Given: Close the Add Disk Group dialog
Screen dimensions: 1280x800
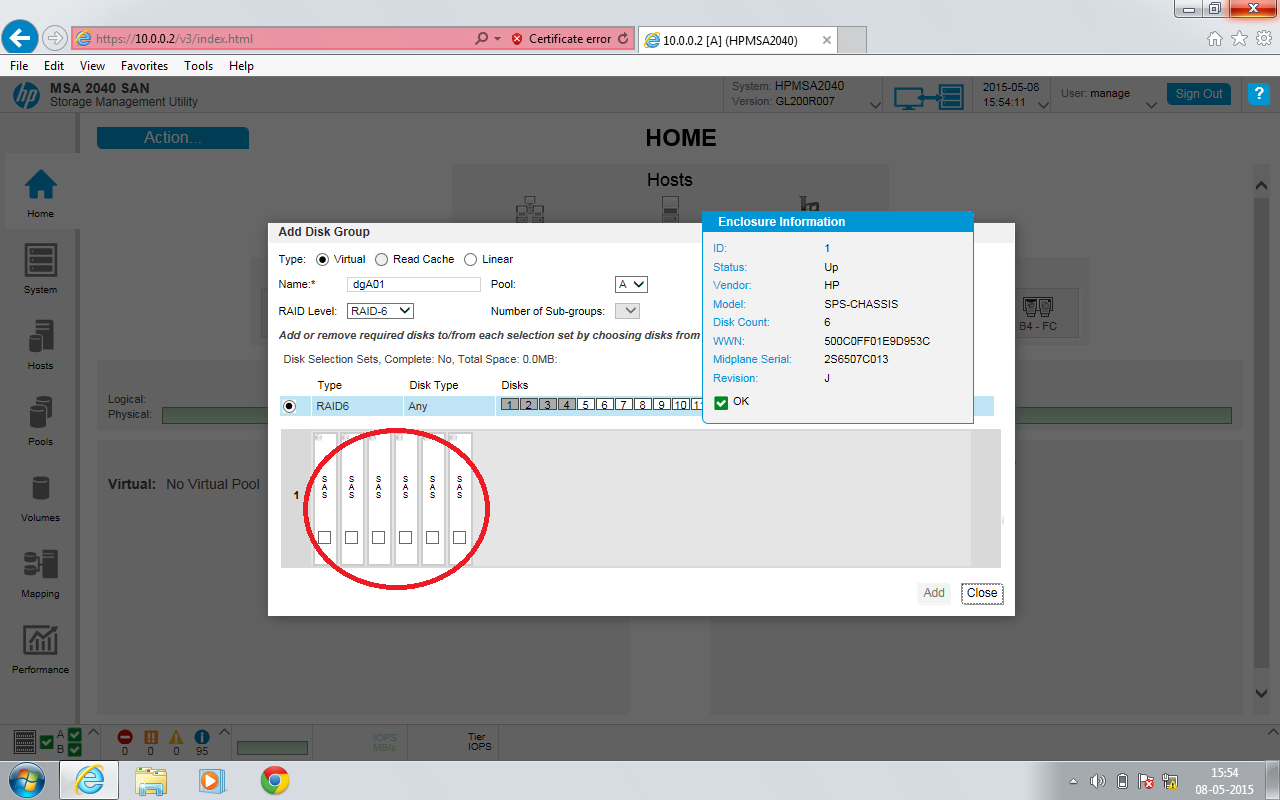Looking at the screenshot, I should [981, 593].
